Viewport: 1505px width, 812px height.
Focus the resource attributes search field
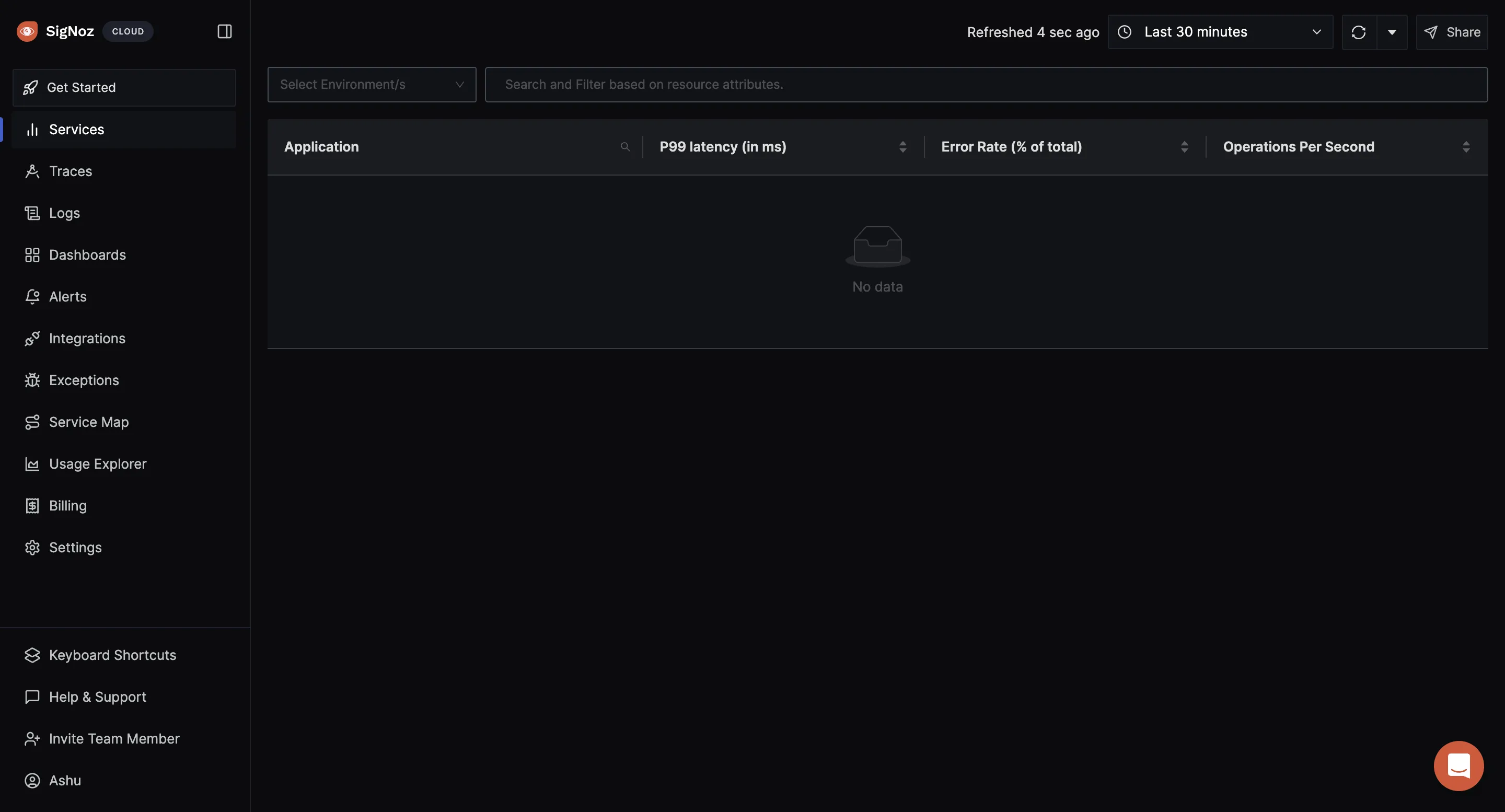point(986,85)
